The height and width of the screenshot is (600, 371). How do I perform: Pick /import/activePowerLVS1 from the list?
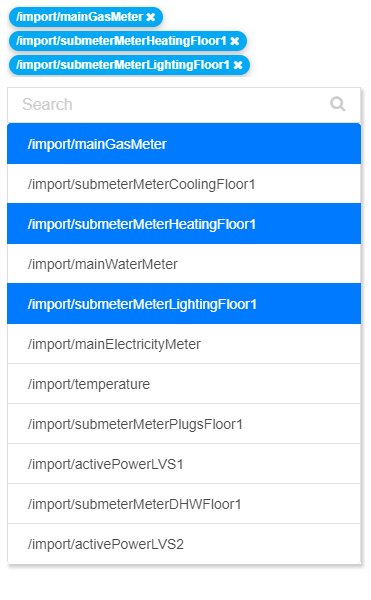[x=184, y=464]
